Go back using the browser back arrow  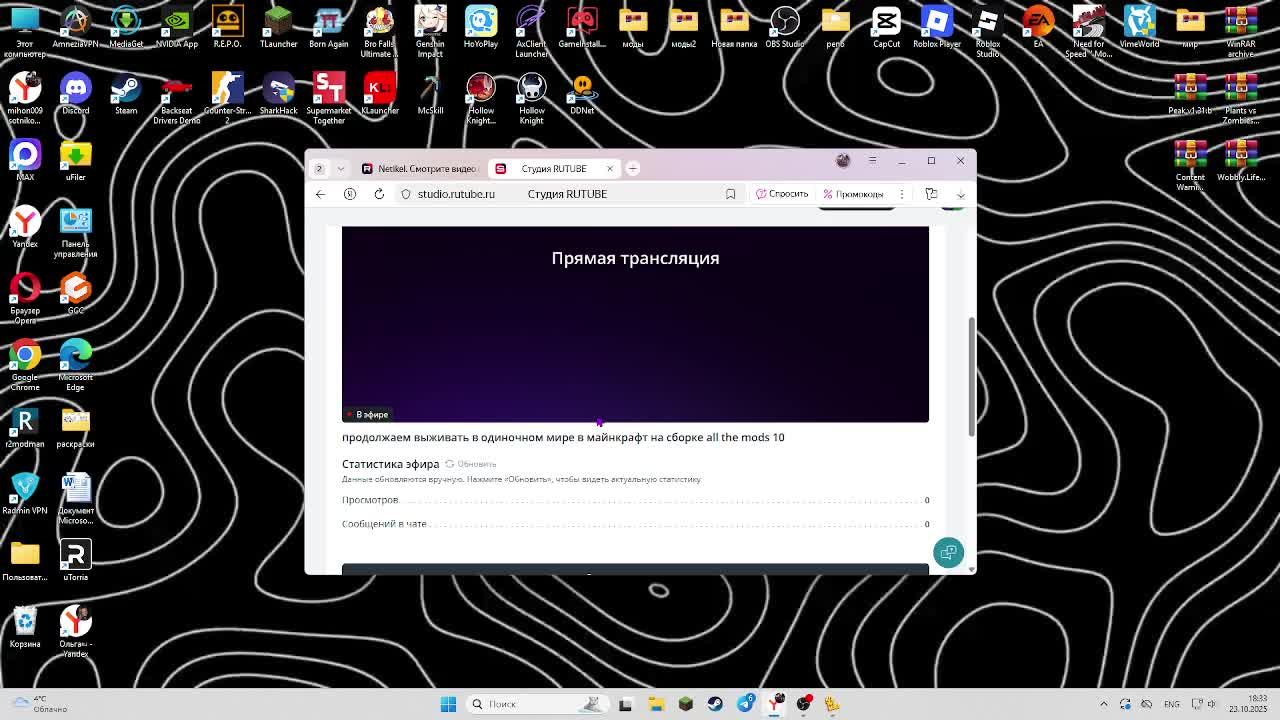tap(320, 194)
